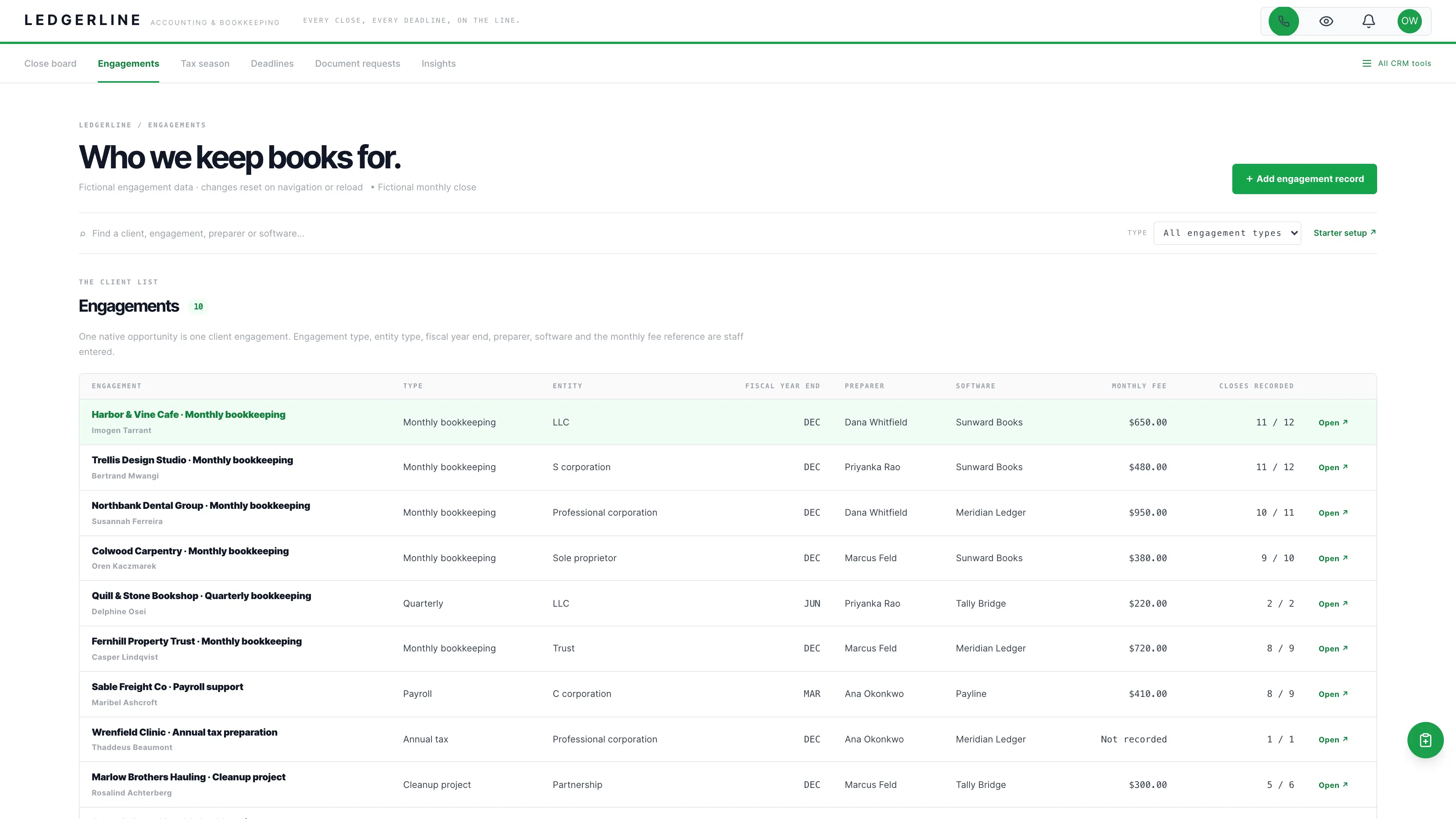Image resolution: width=1456 pixels, height=819 pixels.
Task: Click the engagements count badge 10
Action: tap(198, 306)
